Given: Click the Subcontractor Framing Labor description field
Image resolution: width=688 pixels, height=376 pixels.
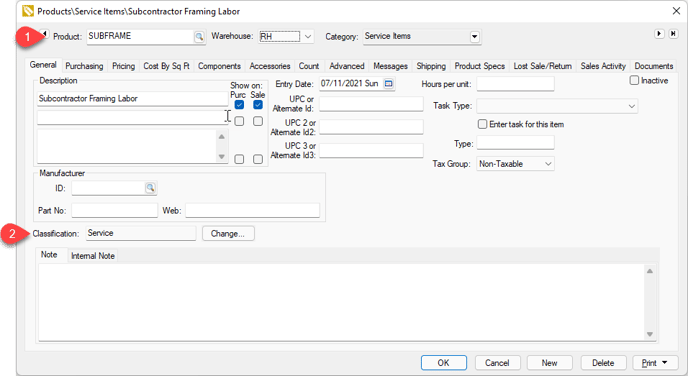Looking at the screenshot, I should [132, 99].
